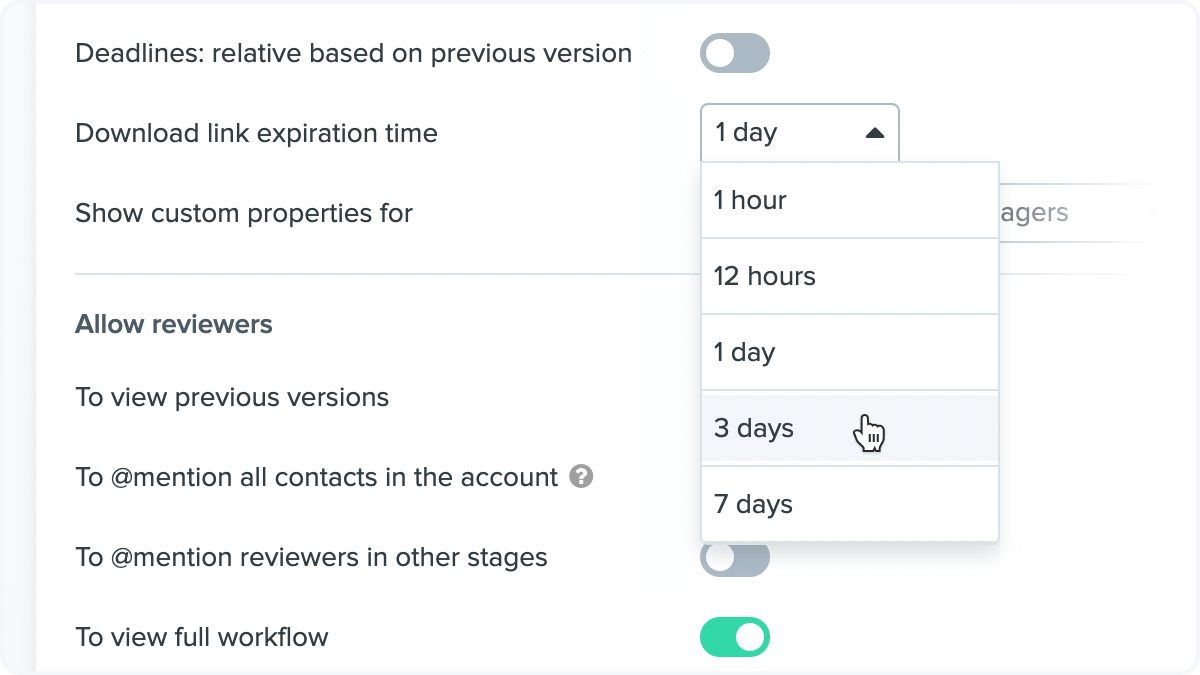Click the 'Allow reviewers' section heading
This screenshot has height=675, width=1200.
174,324
